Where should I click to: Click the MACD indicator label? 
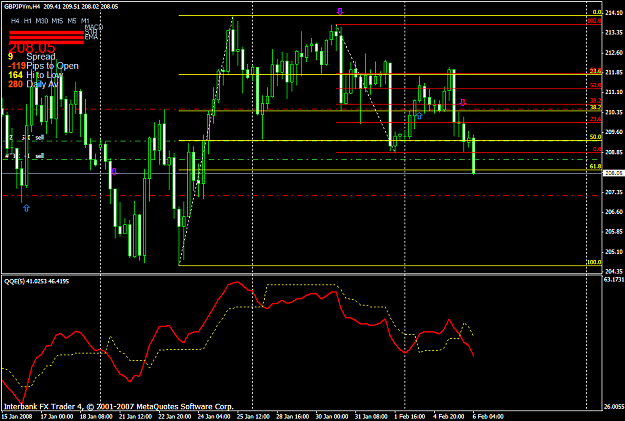[94, 27]
